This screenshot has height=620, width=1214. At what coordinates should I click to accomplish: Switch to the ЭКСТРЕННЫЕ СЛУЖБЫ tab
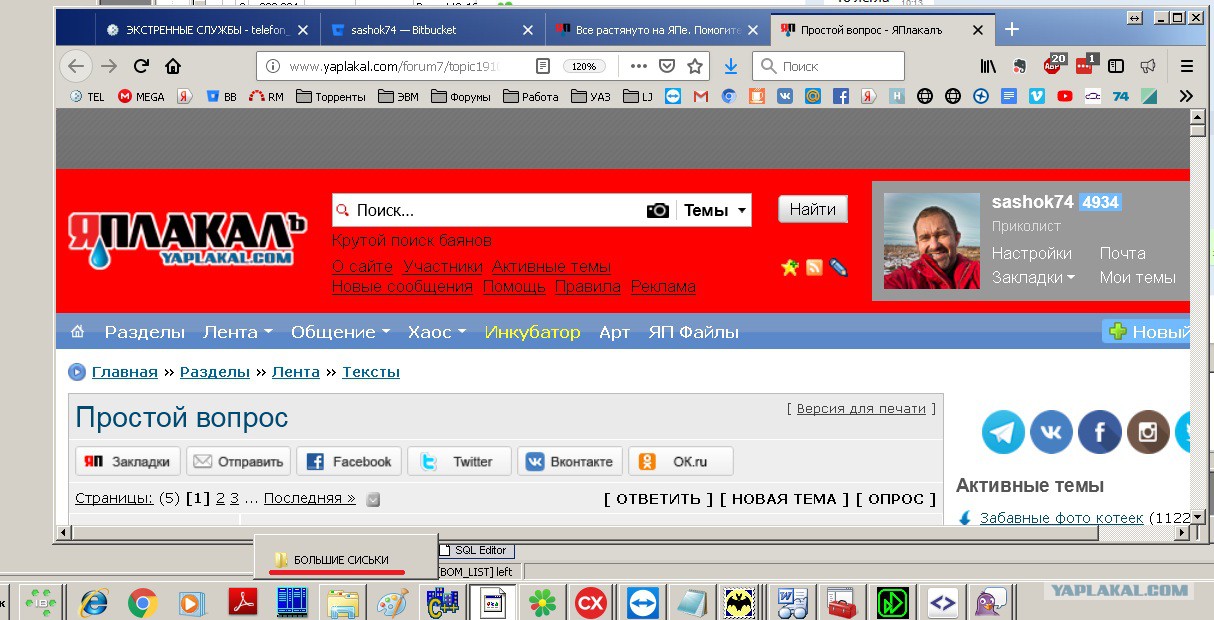[208, 30]
